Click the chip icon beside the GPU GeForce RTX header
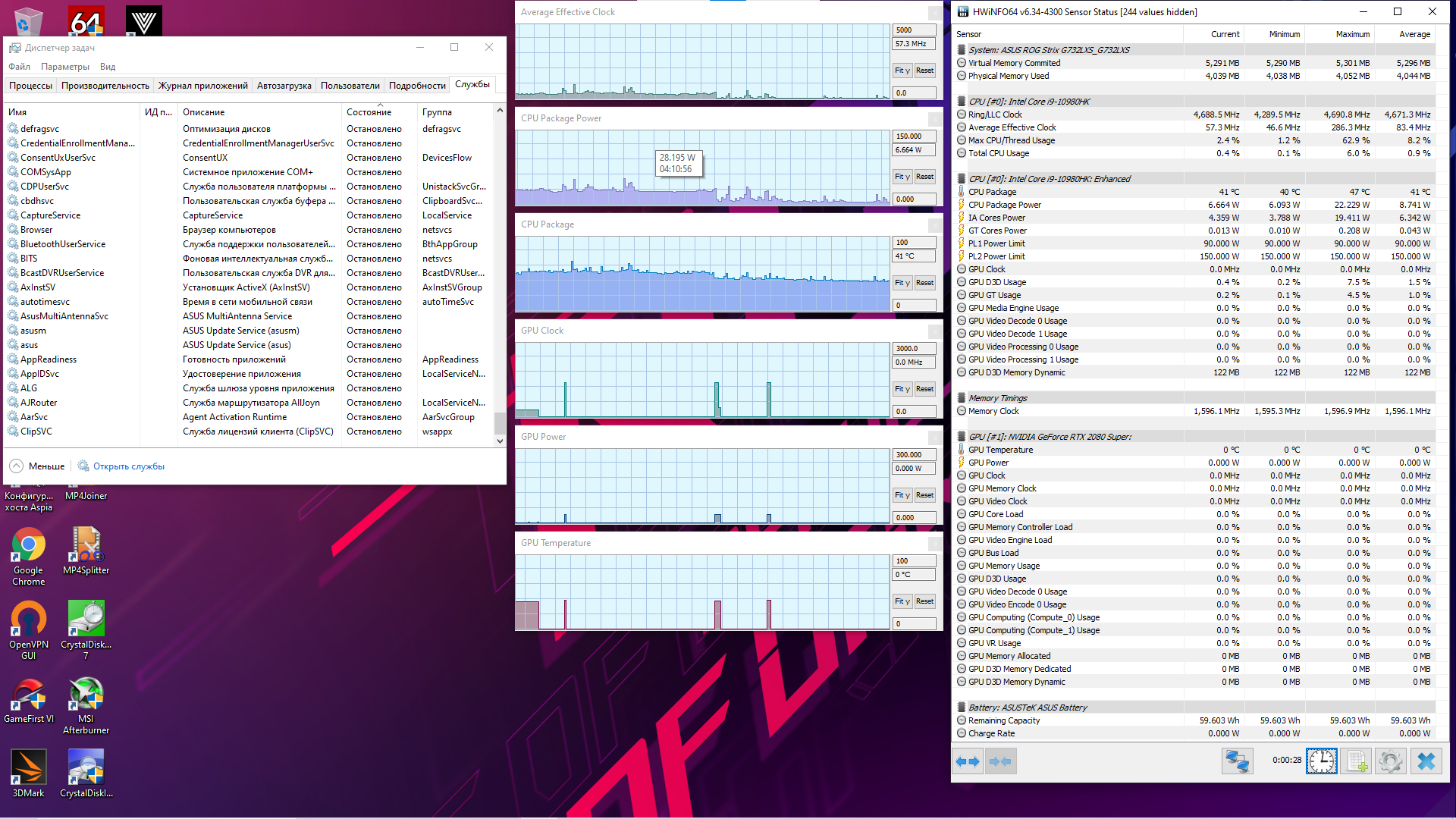Image resolution: width=1456 pixels, height=819 pixels. point(961,437)
